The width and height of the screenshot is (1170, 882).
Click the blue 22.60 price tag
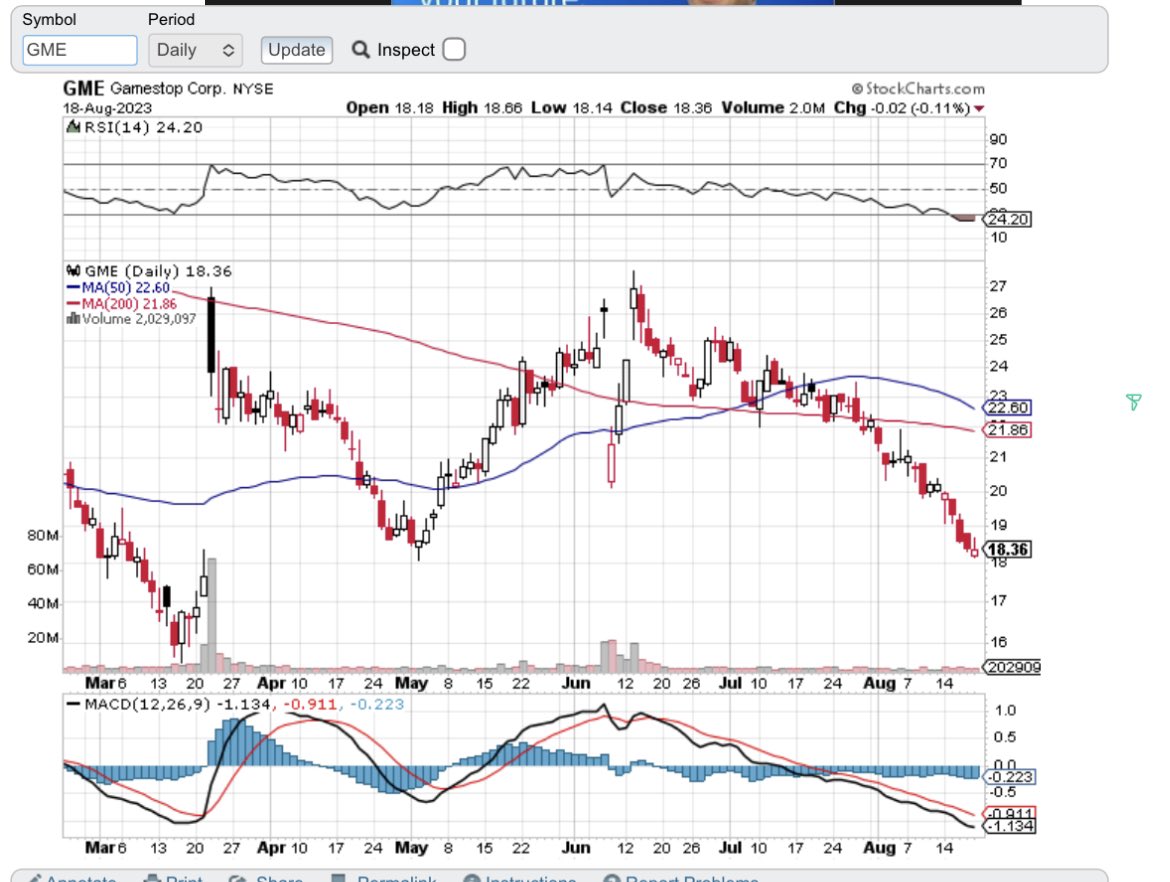[x=1007, y=407]
